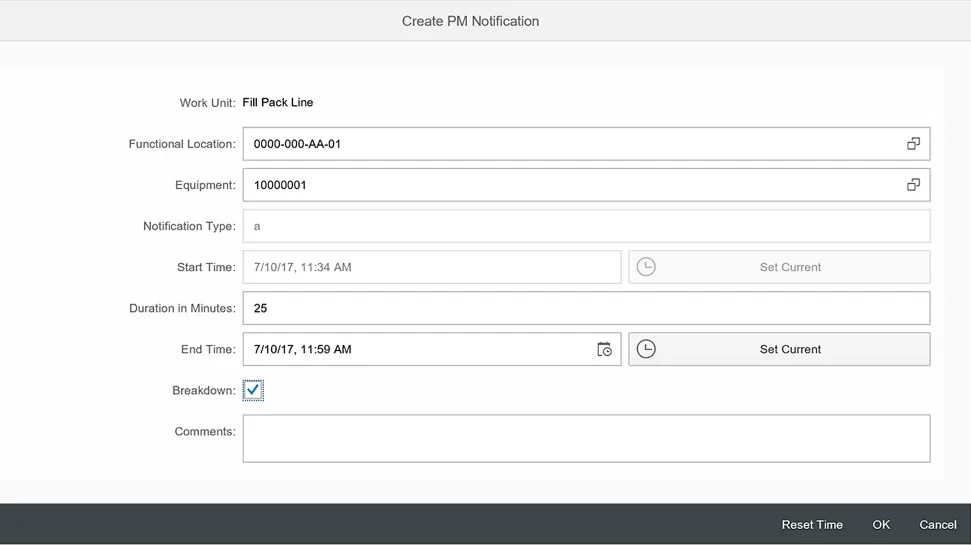Confirm the notification with OK
971x545 pixels.
881,525
